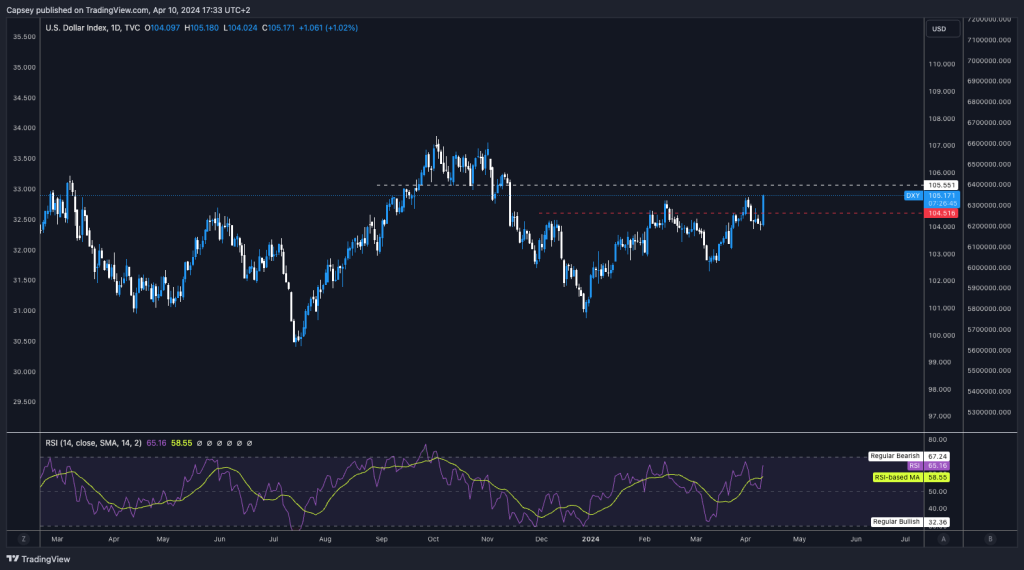The width and height of the screenshot is (1024, 570).
Task: Click the Regular Bullish label
Action: coord(894,522)
